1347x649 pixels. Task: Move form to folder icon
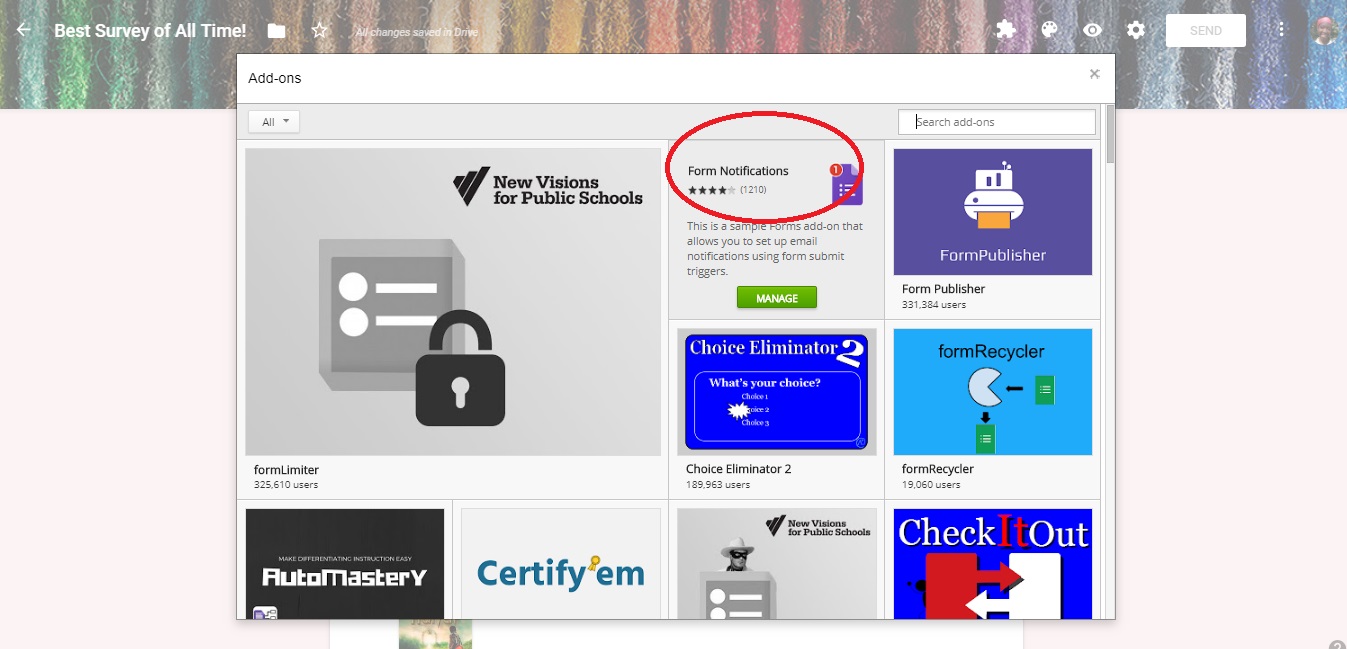point(276,31)
